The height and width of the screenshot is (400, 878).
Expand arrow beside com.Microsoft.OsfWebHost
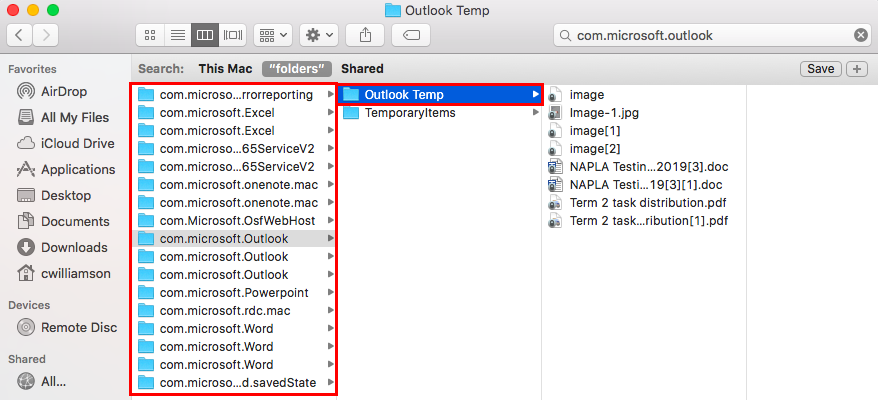pyautogui.click(x=330, y=221)
